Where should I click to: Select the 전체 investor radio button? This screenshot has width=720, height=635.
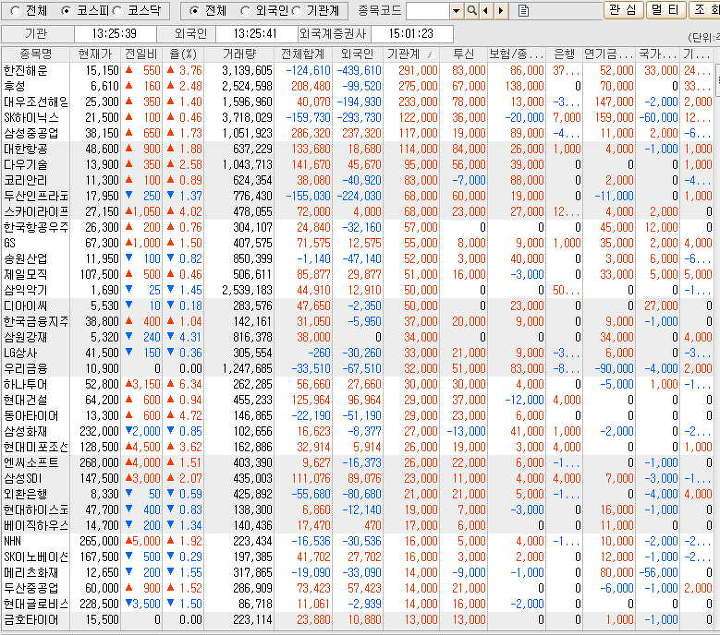click(194, 11)
